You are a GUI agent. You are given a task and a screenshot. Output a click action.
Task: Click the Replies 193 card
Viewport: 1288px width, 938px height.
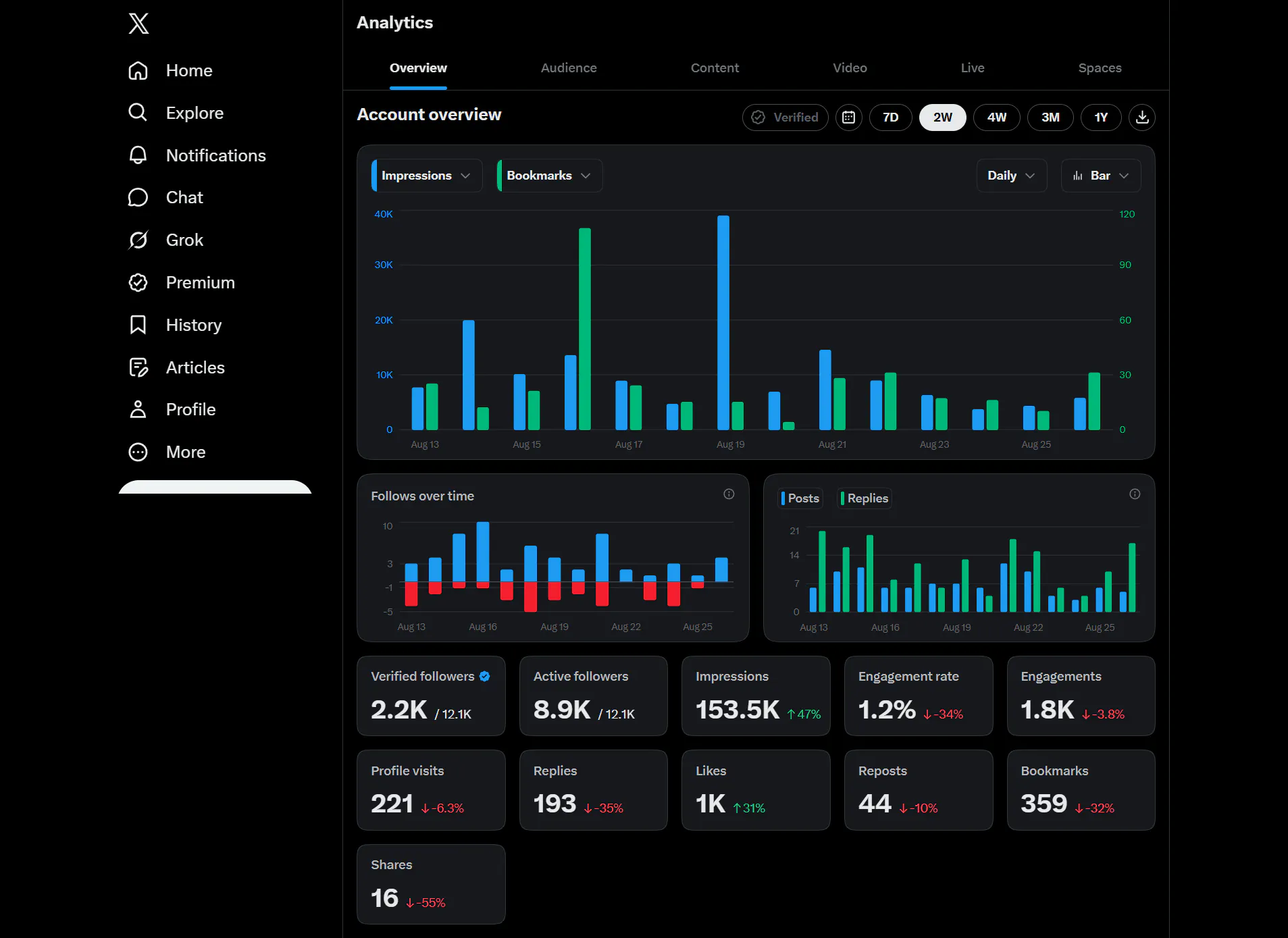[594, 790]
